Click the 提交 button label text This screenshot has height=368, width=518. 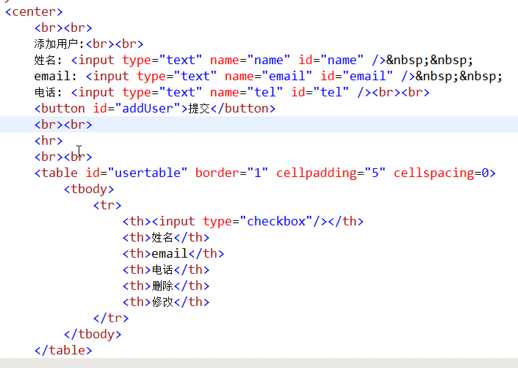coord(199,108)
